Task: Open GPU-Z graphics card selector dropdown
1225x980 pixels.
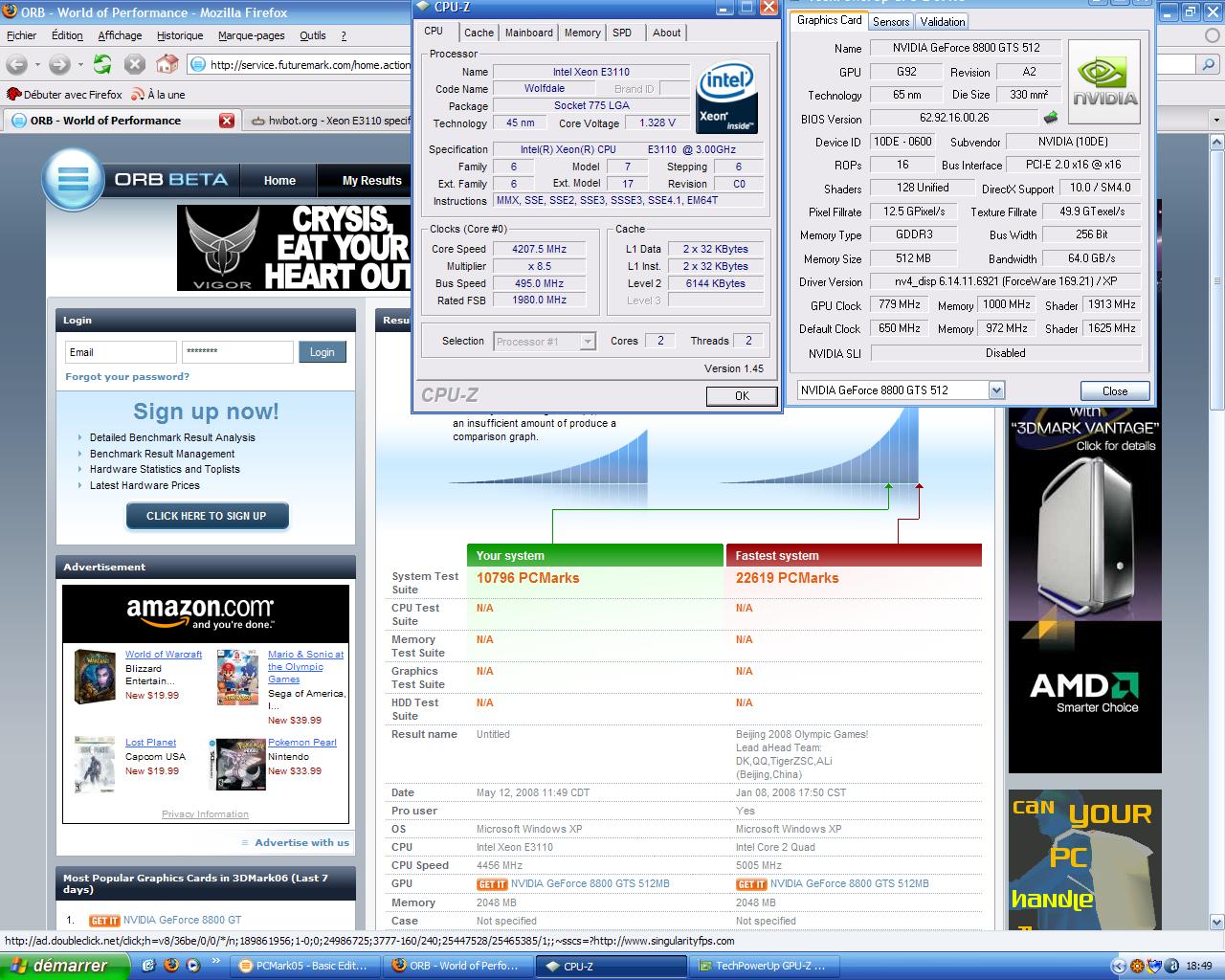Action: pos(996,390)
